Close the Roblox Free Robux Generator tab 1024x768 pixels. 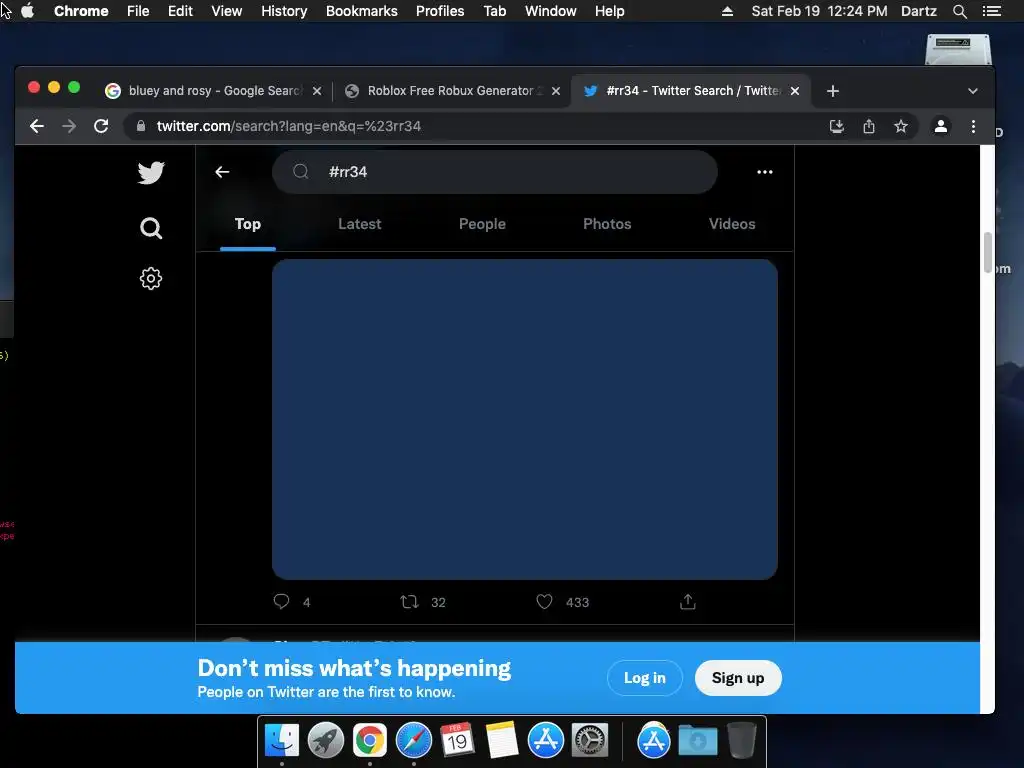(556, 91)
